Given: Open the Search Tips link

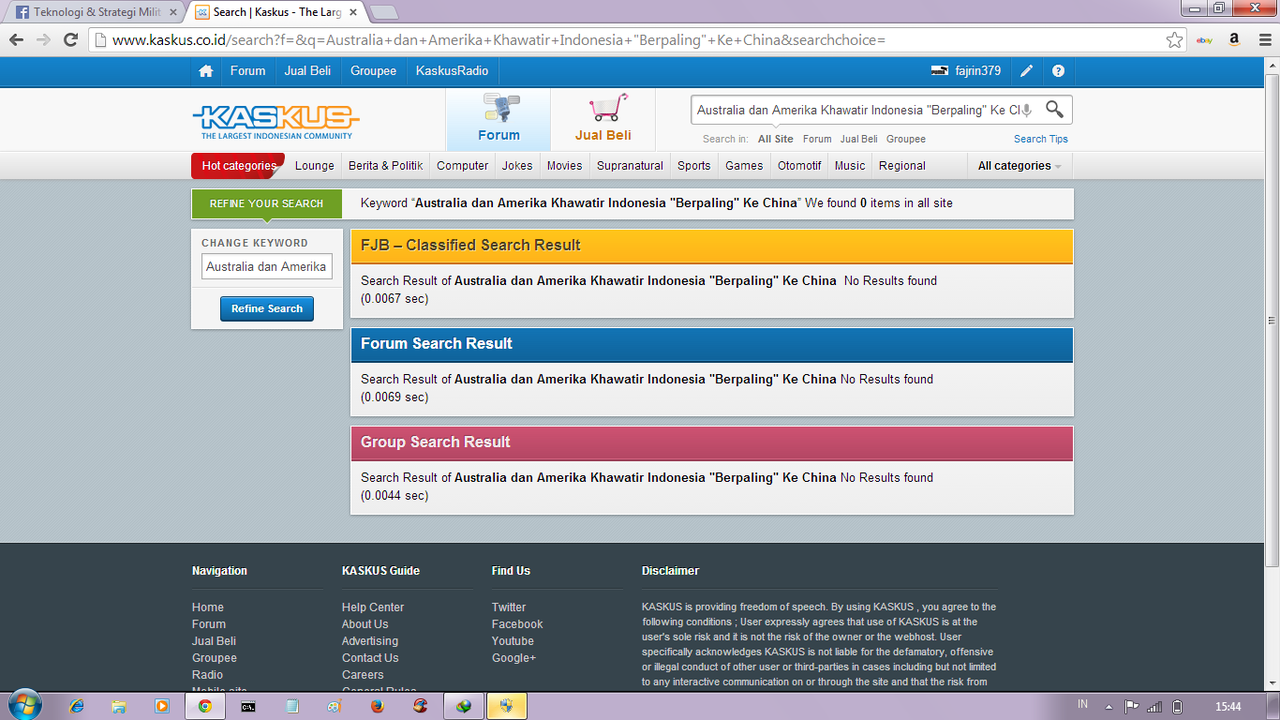Looking at the screenshot, I should click(x=1041, y=139).
